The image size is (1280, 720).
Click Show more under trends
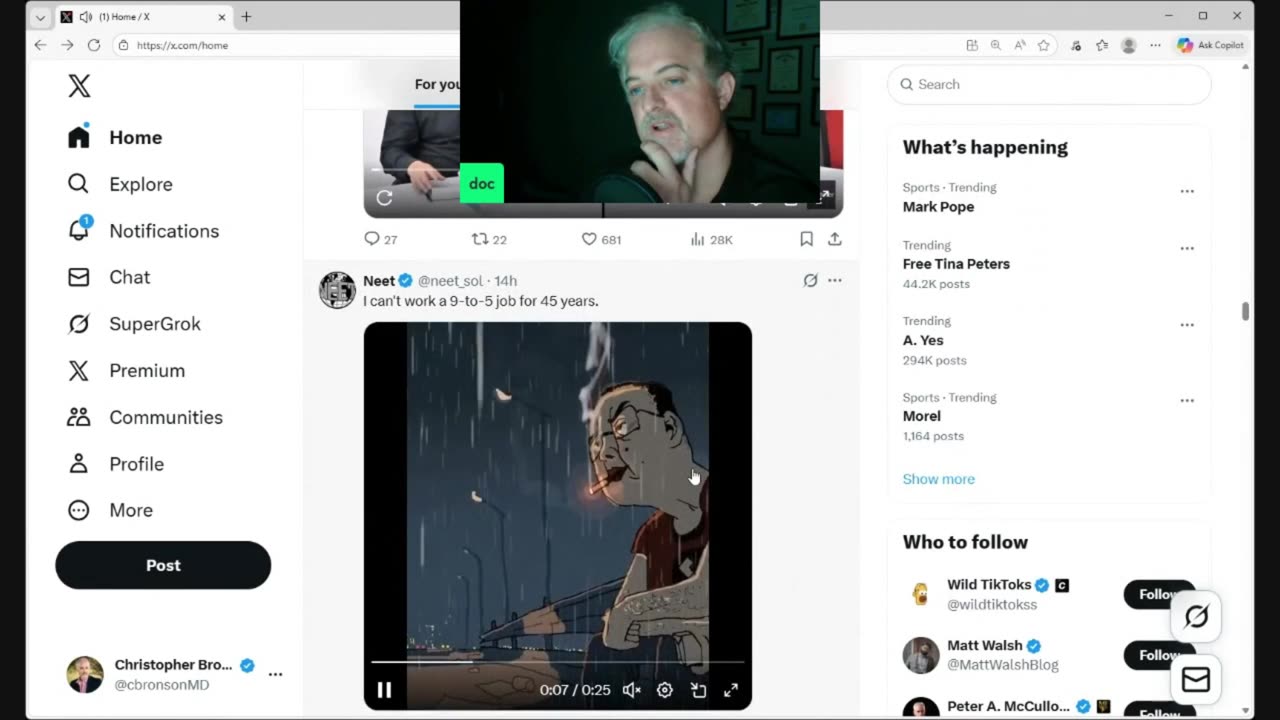(938, 479)
